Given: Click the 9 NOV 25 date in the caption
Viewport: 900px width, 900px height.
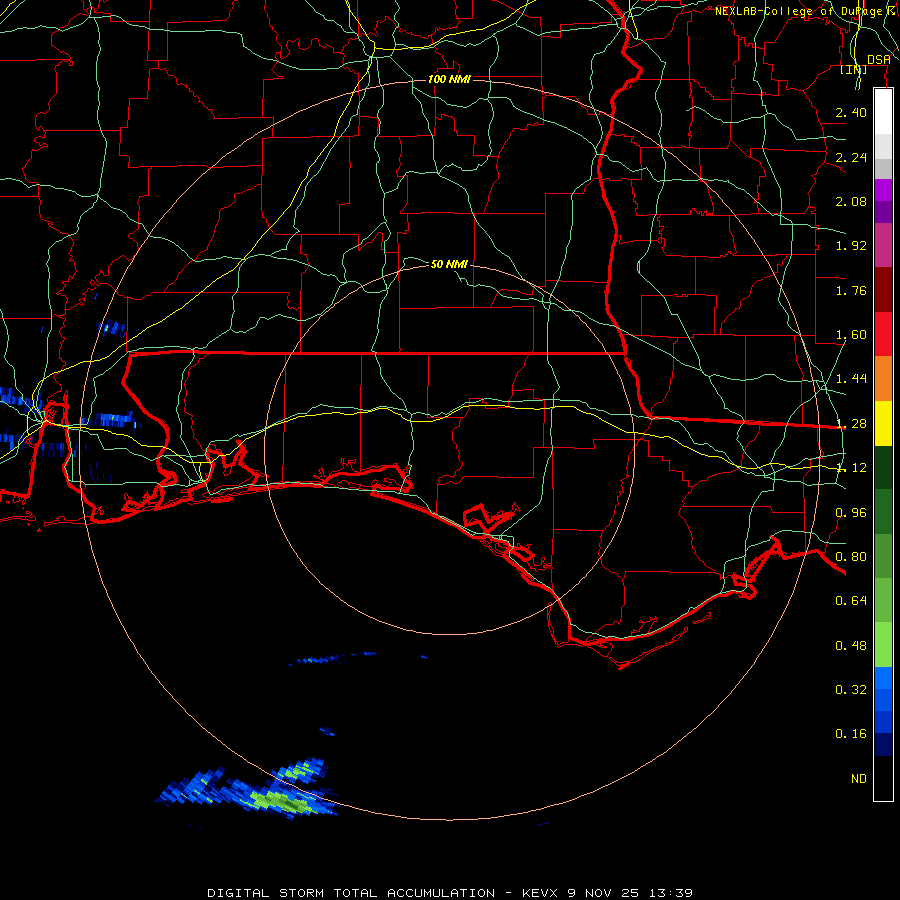Looking at the screenshot, I should click(x=604, y=893).
